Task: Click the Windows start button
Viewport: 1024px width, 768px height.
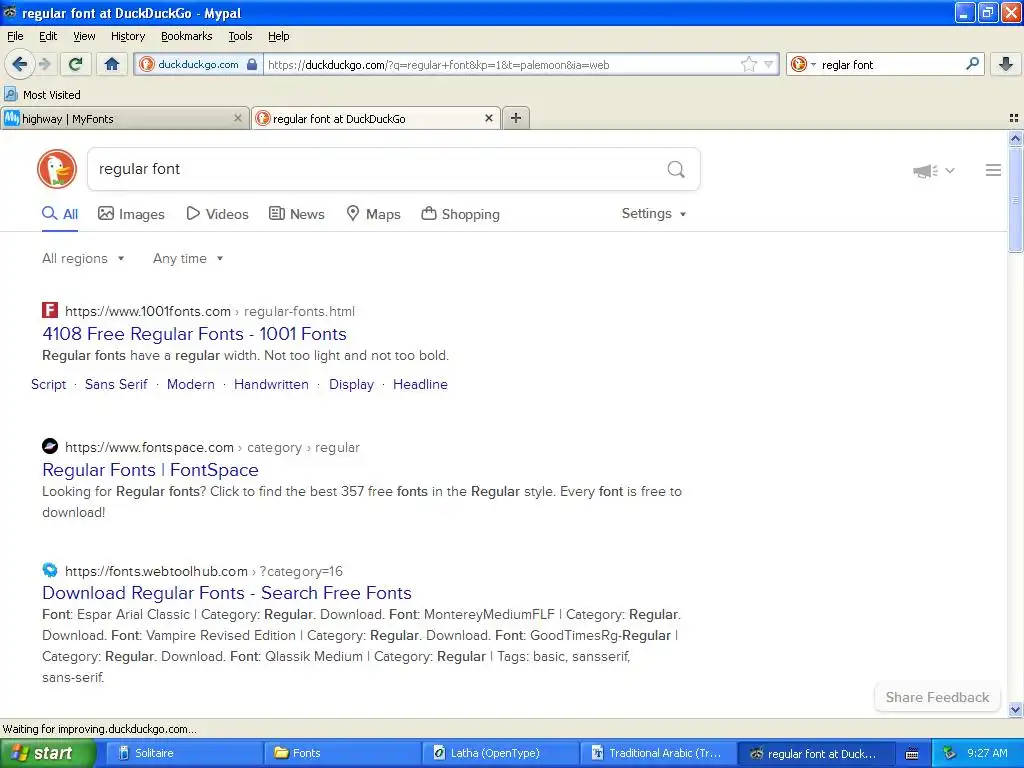Action: click(48, 753)
